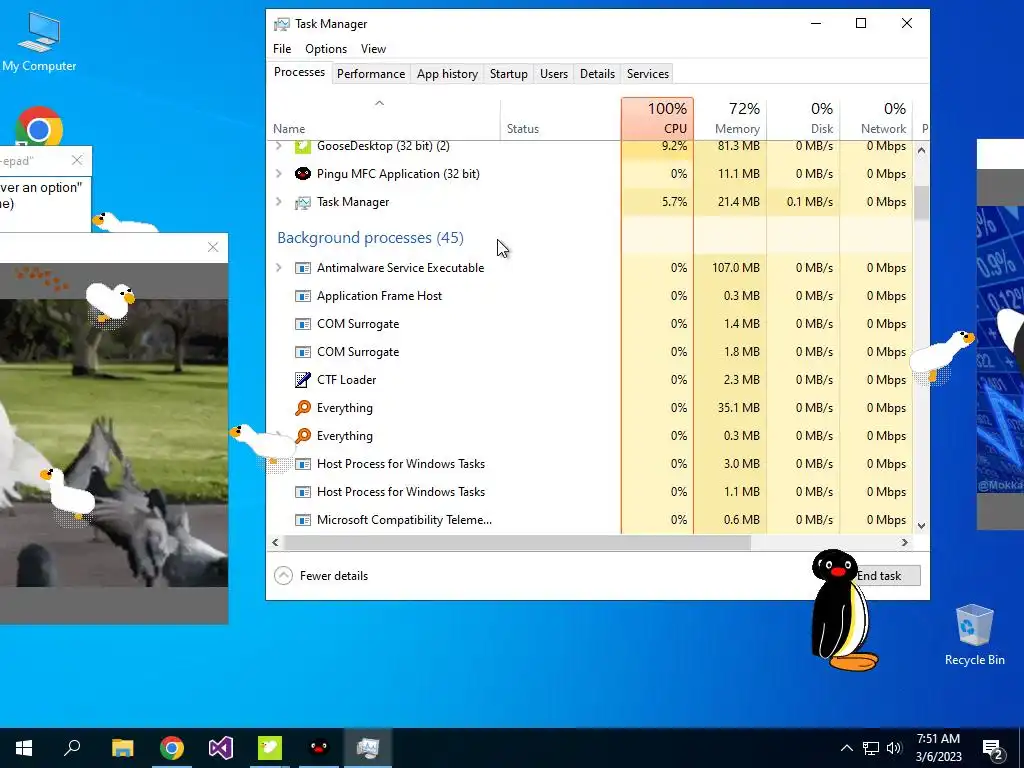Open the Windows Start menu
The image size is (1024, 768).
[24, 748]
